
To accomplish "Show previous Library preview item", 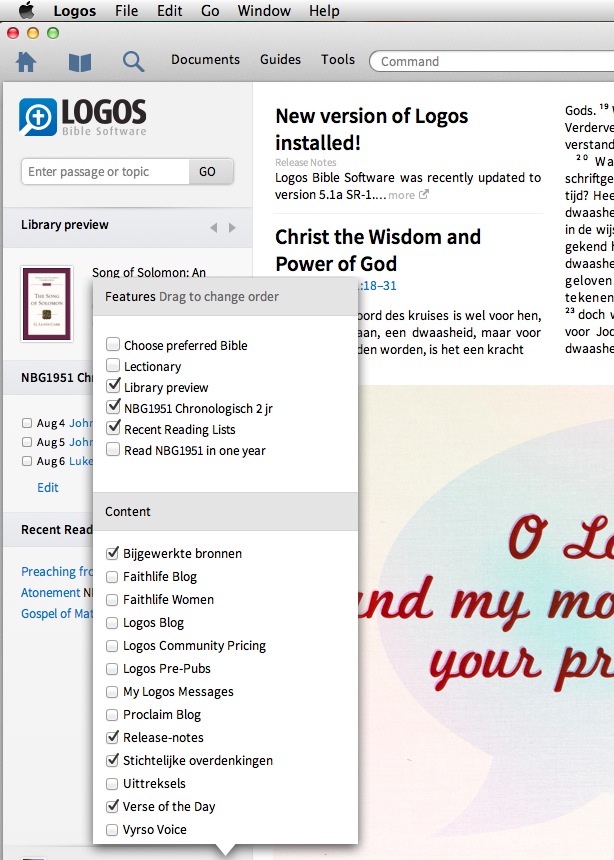I will (x=213, y=227).
